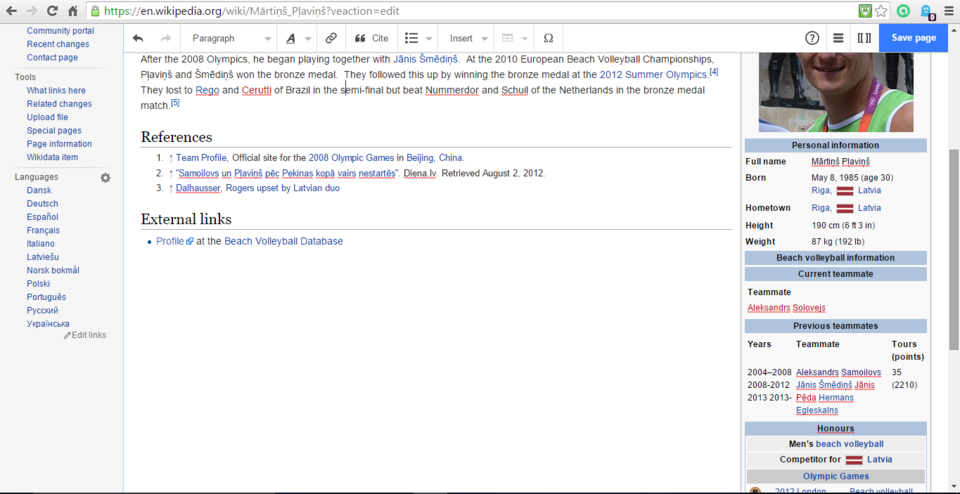
Task: Switch to Русский language version
Action: coord(42,310)
